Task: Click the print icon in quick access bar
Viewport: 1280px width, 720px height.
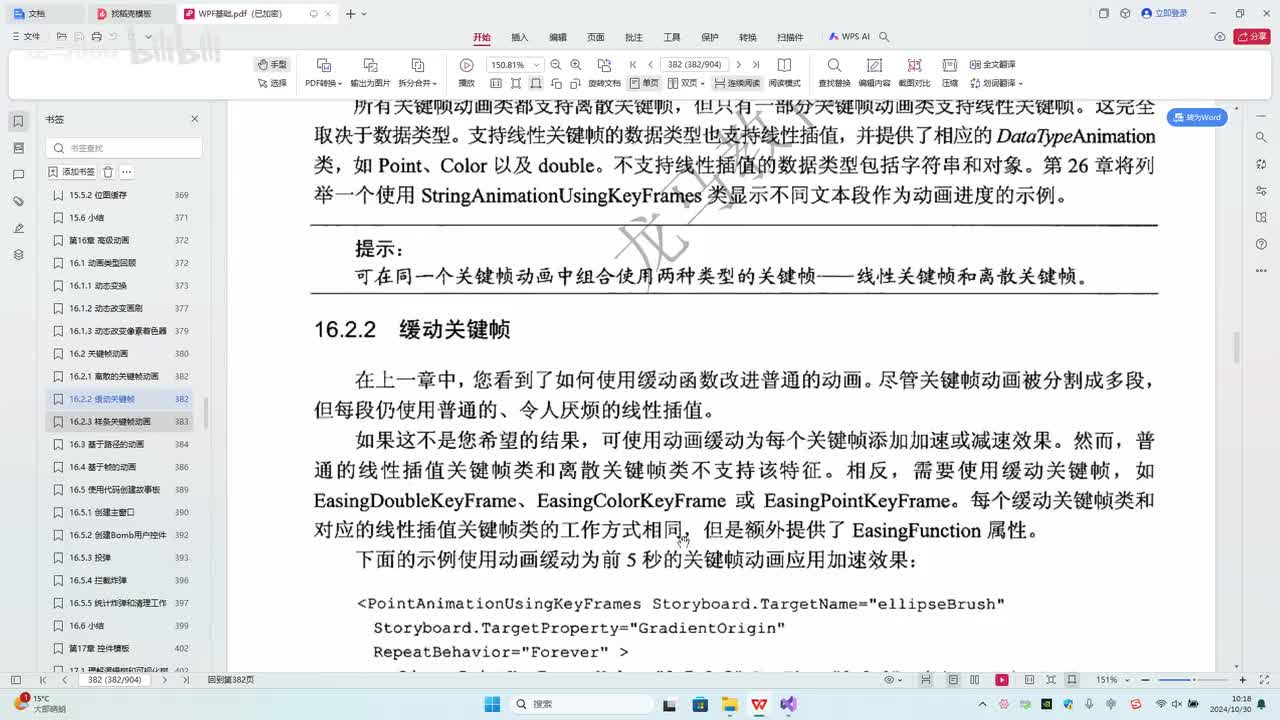Action: (x=96, y=37)
